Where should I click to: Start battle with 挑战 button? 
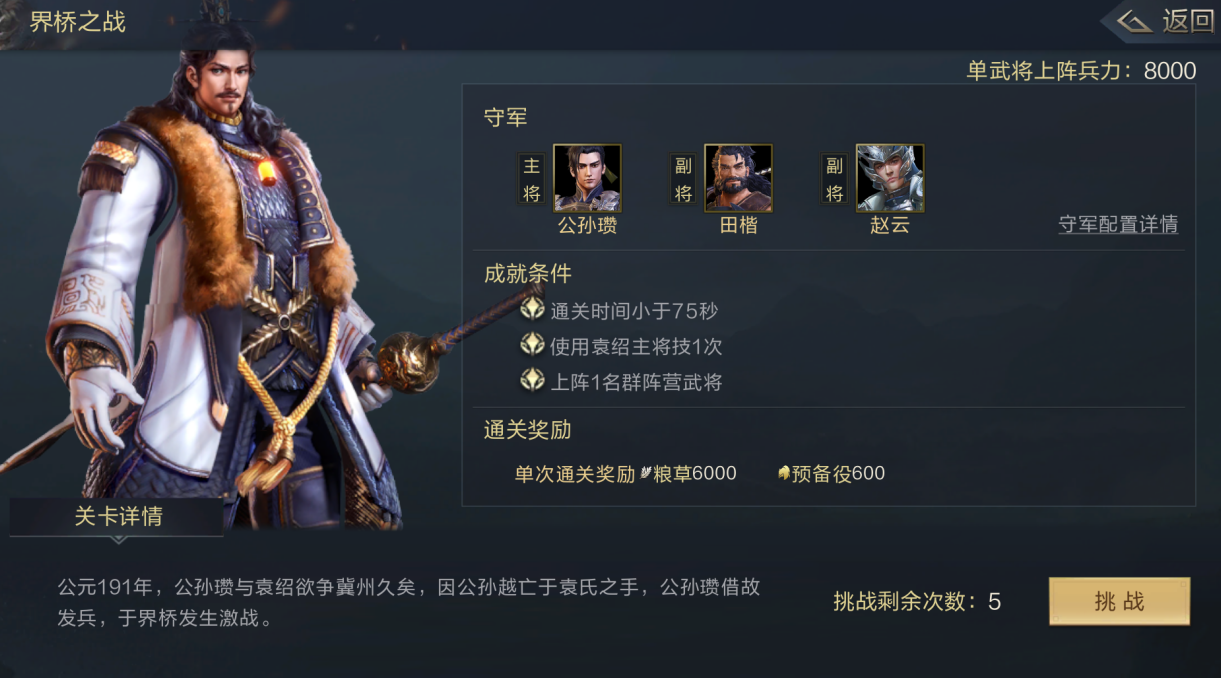(x=1119, y=601)
